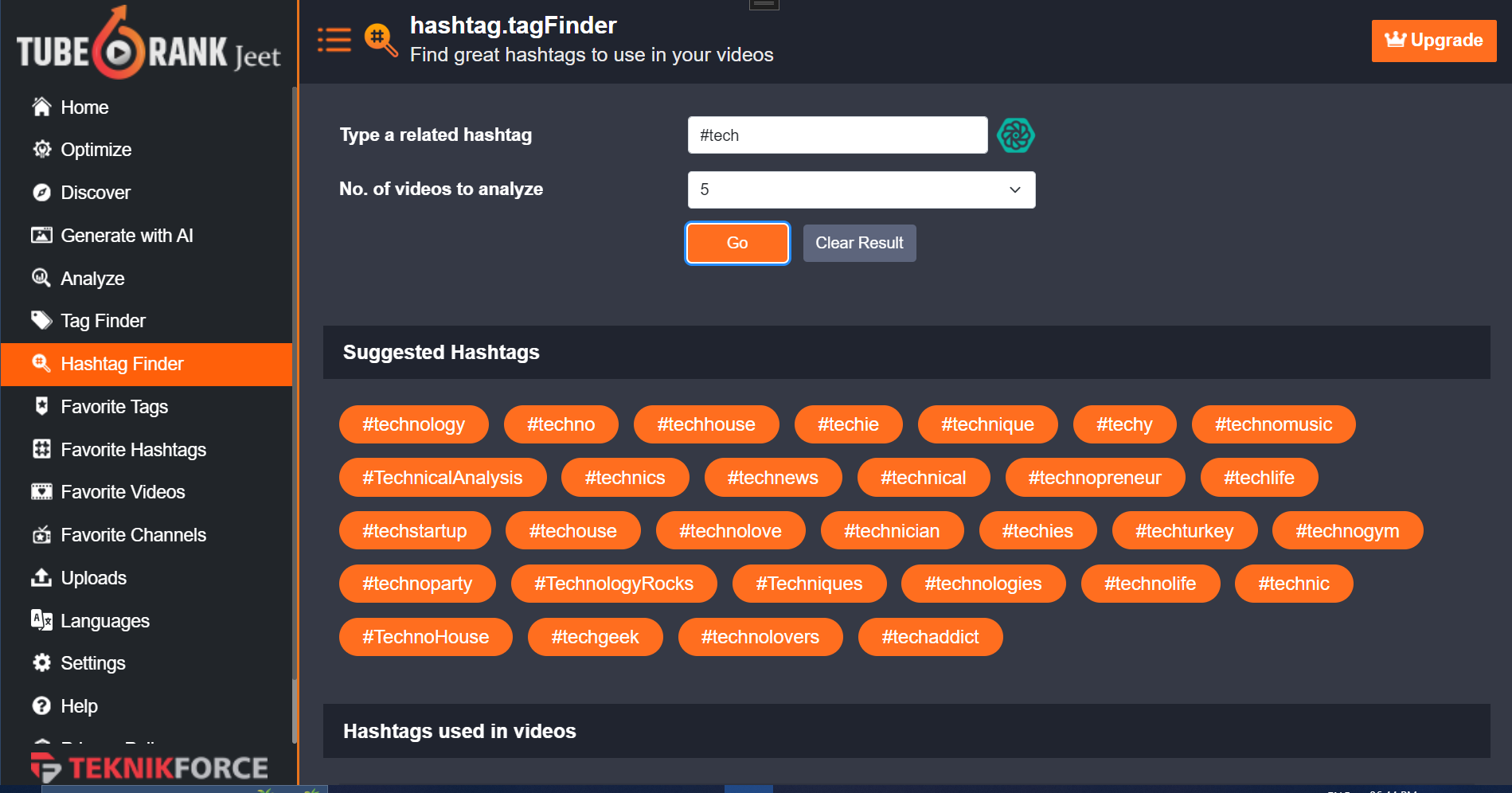Click the Favorite Videos film icon
The height and width of the screenshot is (793, 1512).
[x=41, y=491]
